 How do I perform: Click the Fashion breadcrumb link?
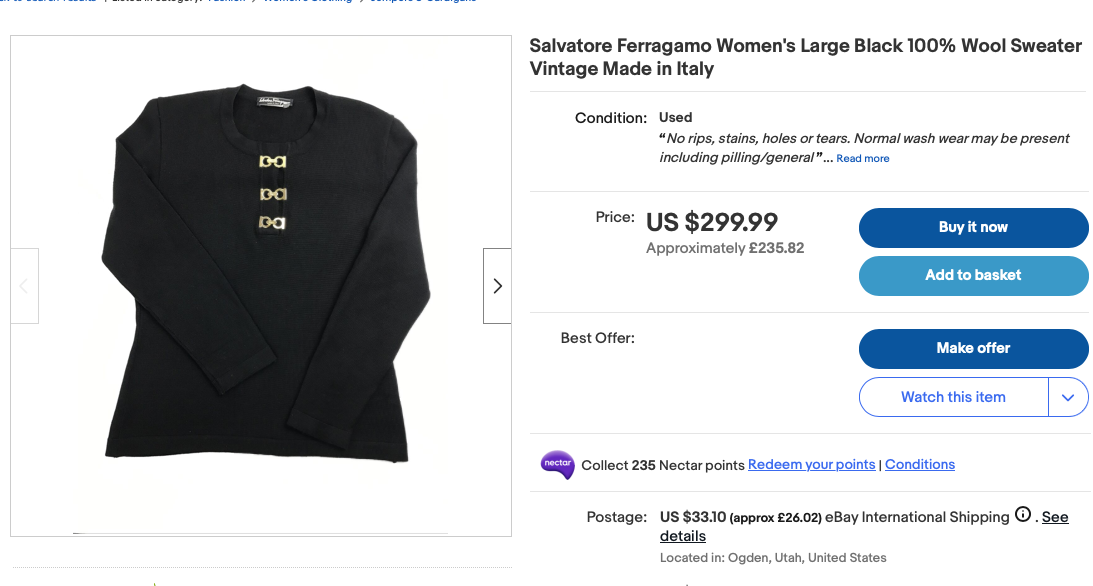pos(227,1)
